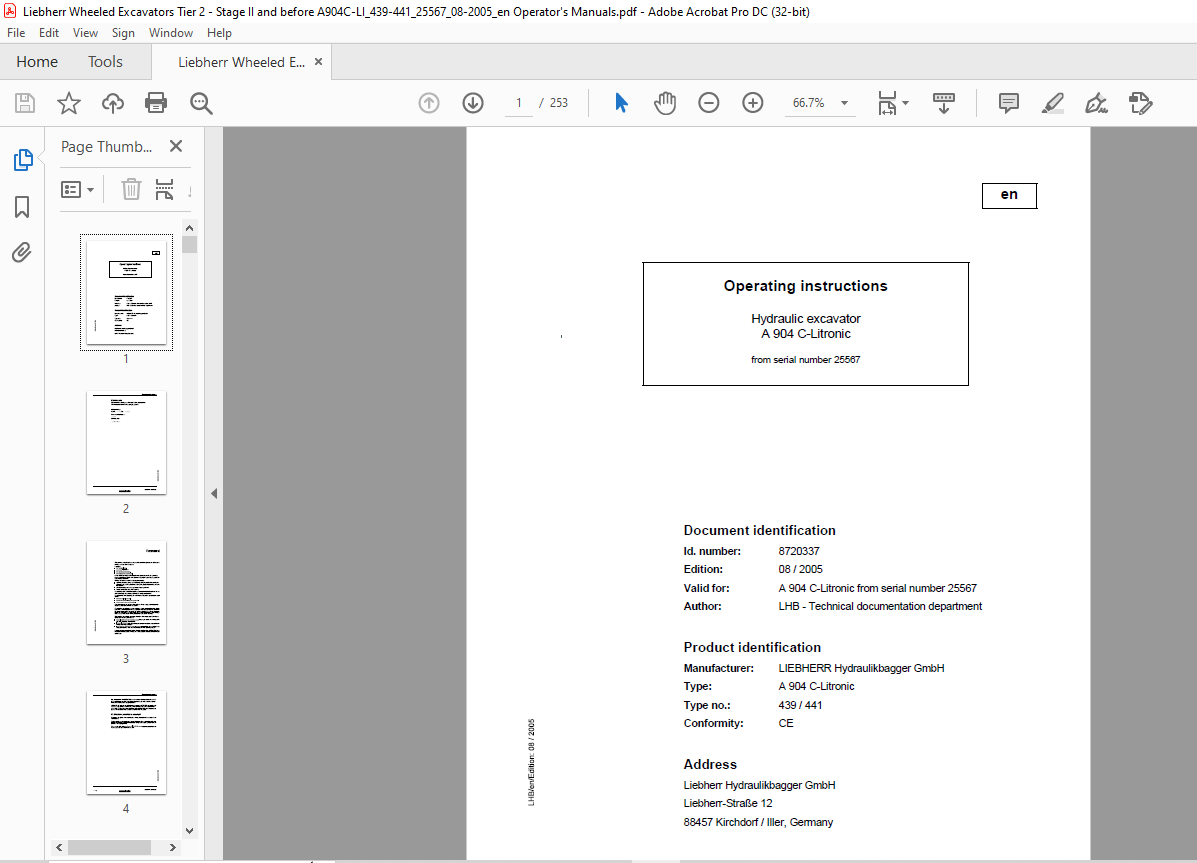
Task: Click the 66.7% zoom value field
Action: click(x=808, y=103)
